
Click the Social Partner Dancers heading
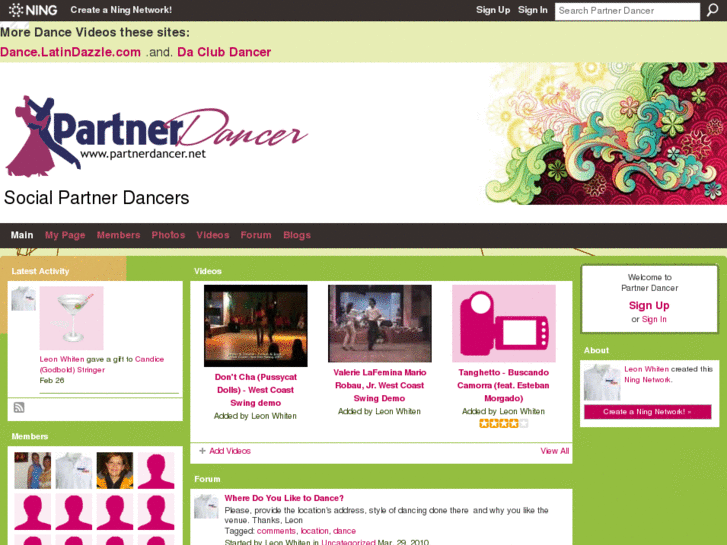point(96,198)
